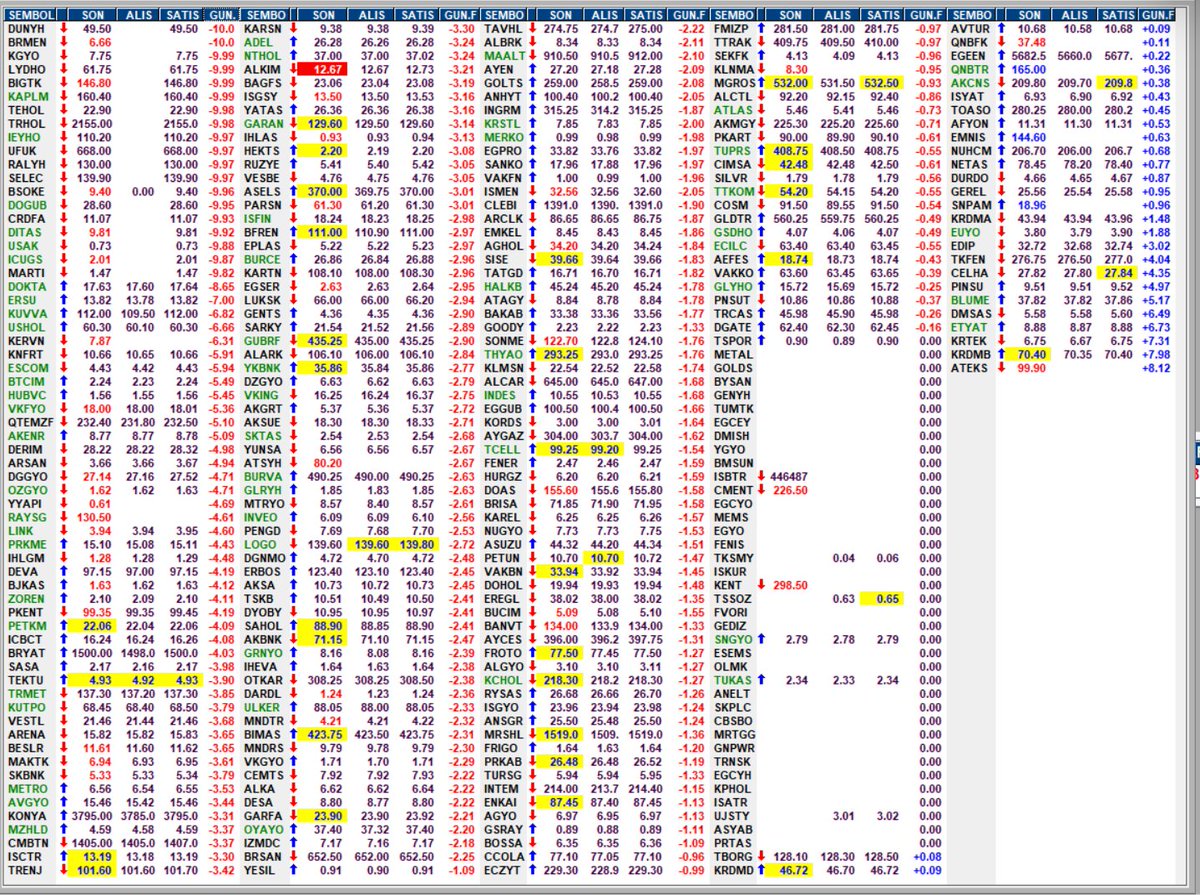
Task: Click the TOASO symbol name
Action: 970,108
